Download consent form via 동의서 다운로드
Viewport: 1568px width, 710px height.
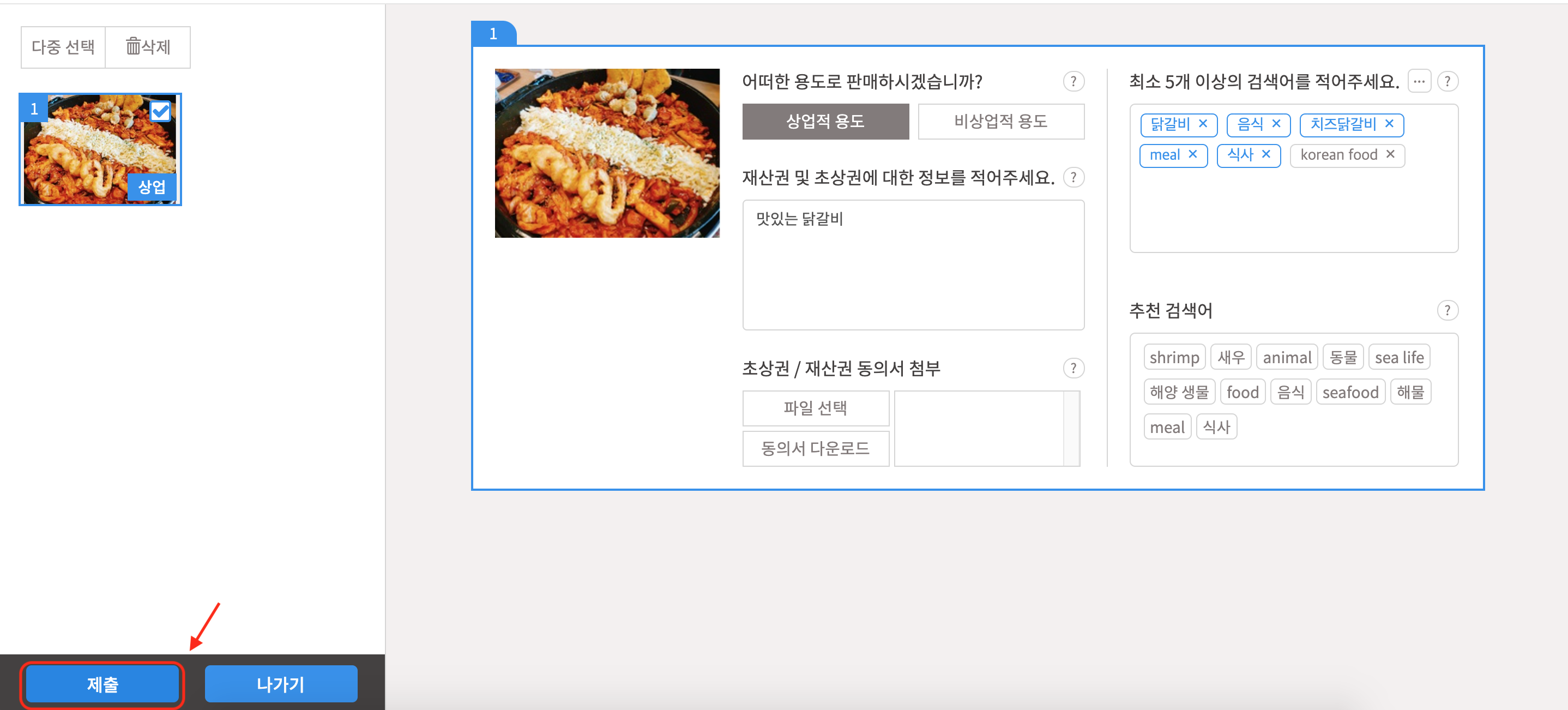tap(815, 449)
